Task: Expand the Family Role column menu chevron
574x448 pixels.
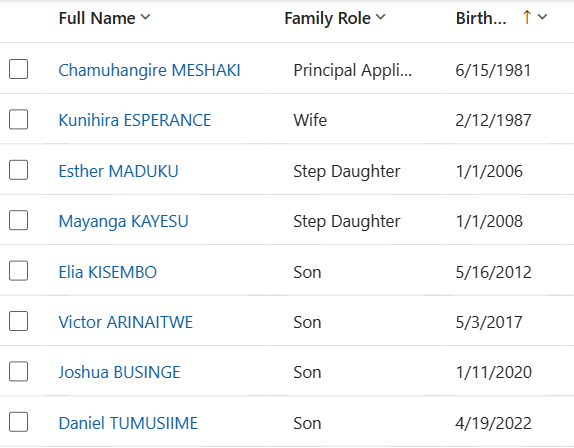Action: coord(381,17)
